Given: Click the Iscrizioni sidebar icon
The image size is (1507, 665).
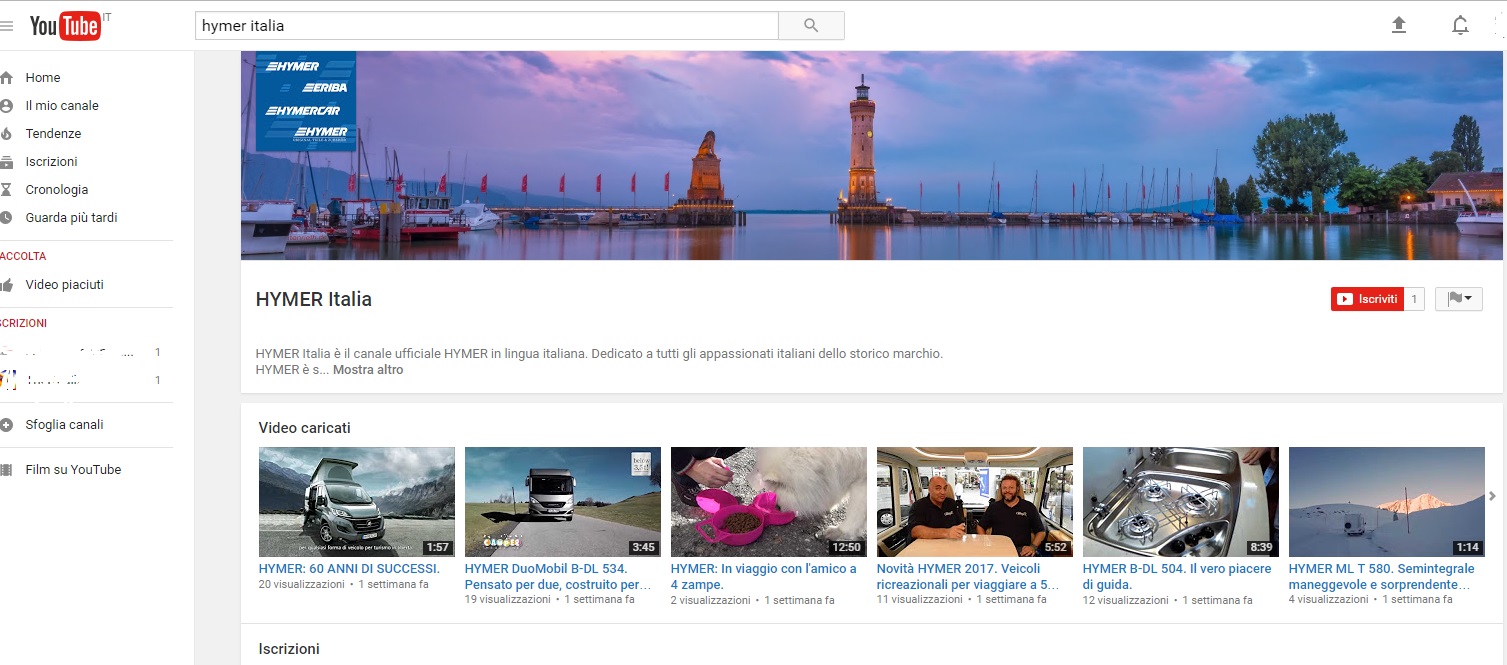Looking at the screenshot, I should [x=6, y=162].
